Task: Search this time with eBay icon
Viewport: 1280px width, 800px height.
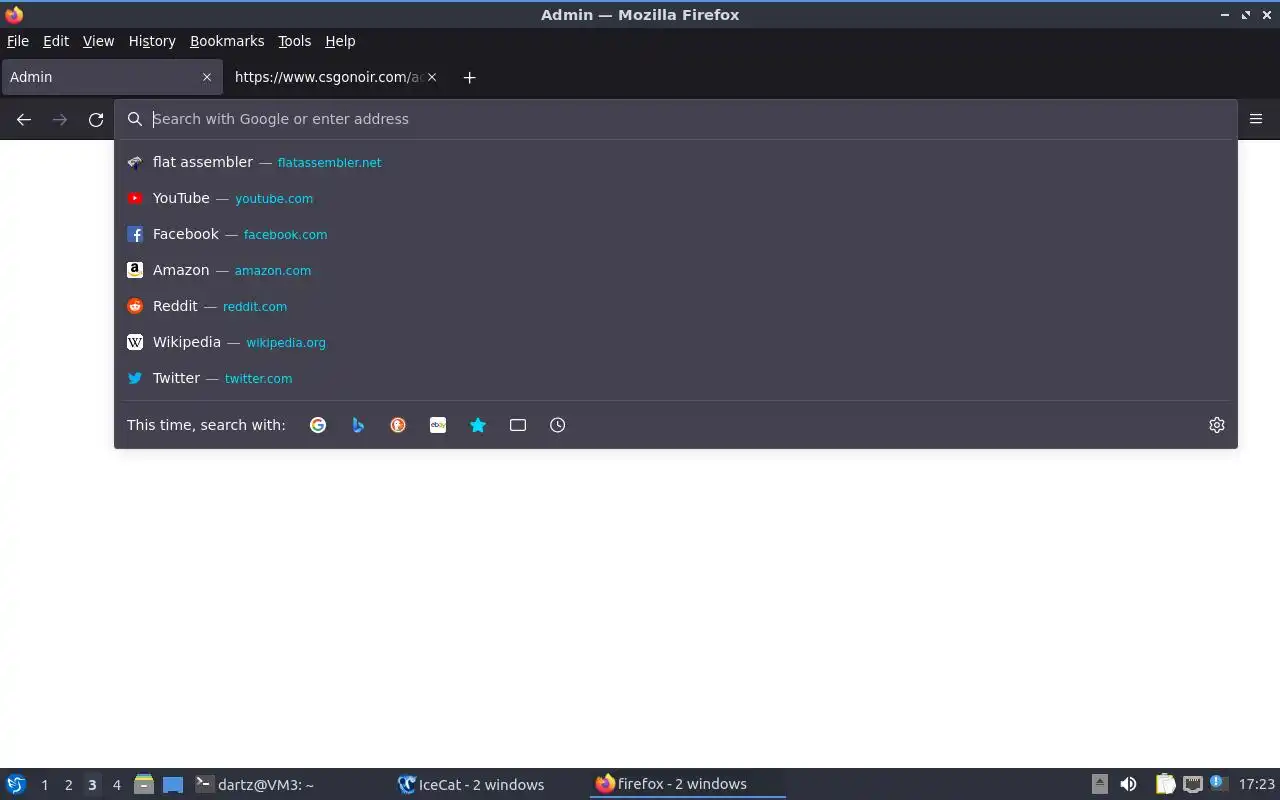Action: tap(438, 425)
